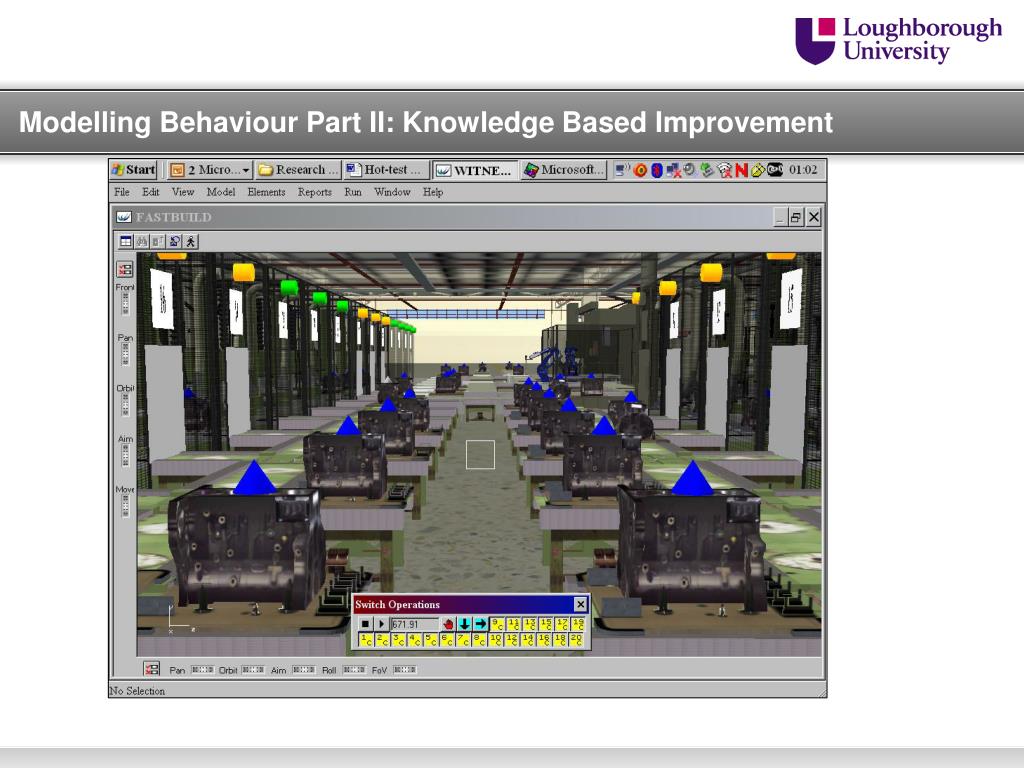Screen dimensions: 1024x768
Task: Toggle switch 8C in Switch Operations
Action: point(480,640)
